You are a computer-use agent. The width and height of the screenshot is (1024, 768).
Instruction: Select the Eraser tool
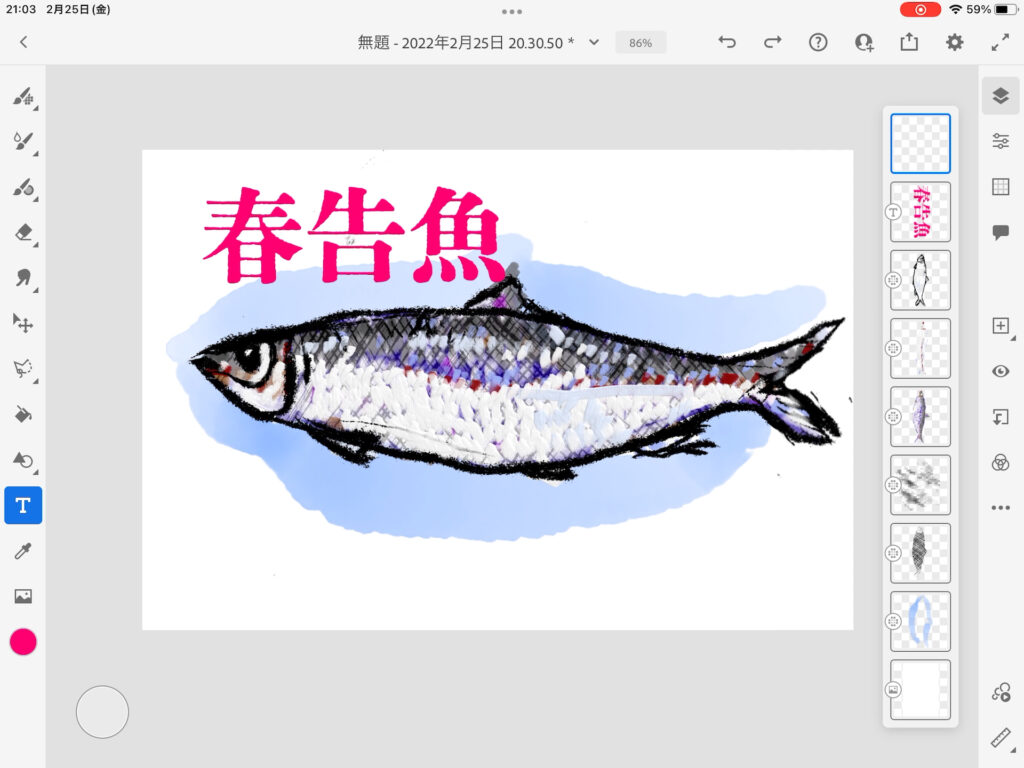(x=23, y=233)
